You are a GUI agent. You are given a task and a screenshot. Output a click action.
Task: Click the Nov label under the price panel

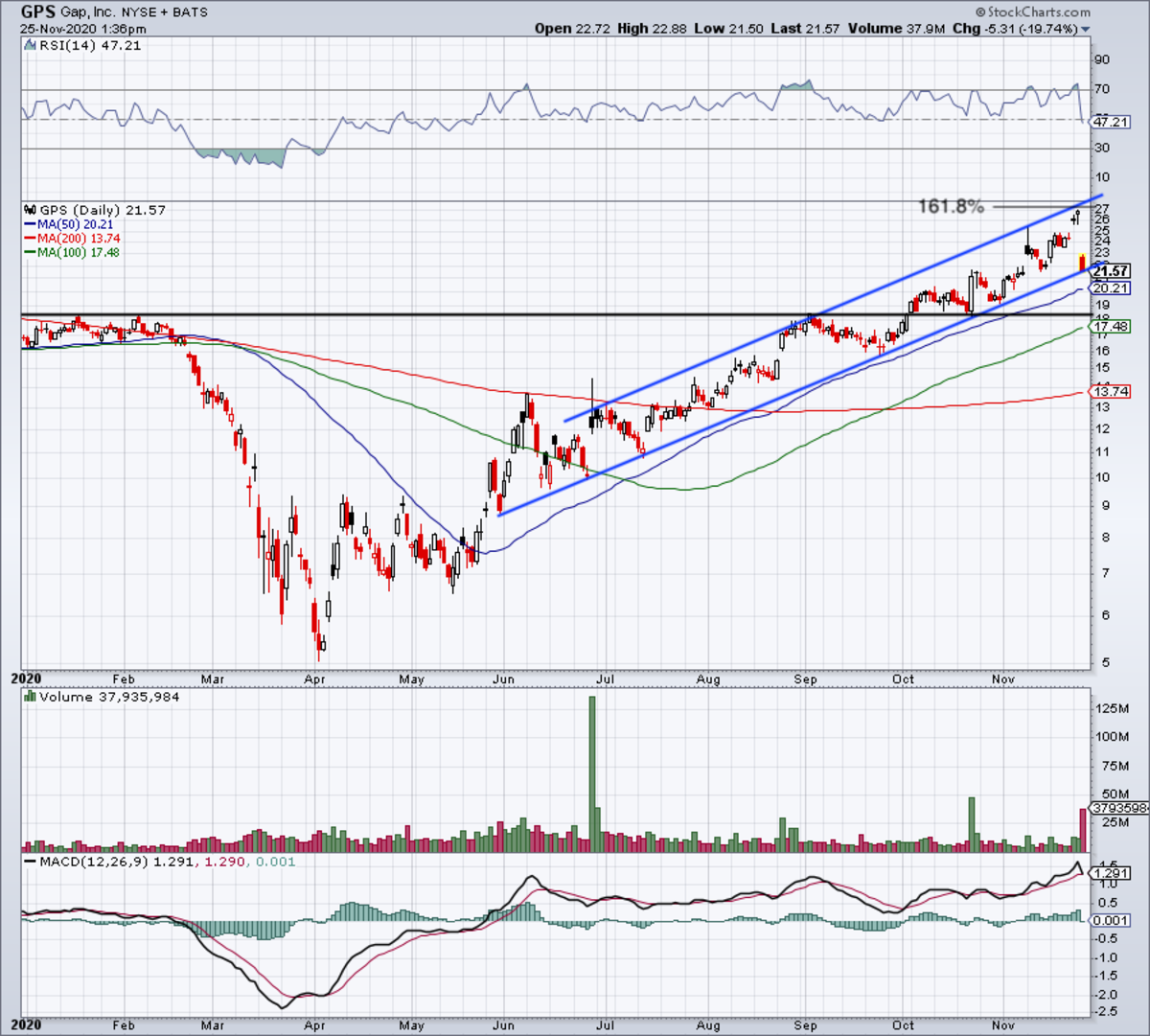coord(1003,679)
